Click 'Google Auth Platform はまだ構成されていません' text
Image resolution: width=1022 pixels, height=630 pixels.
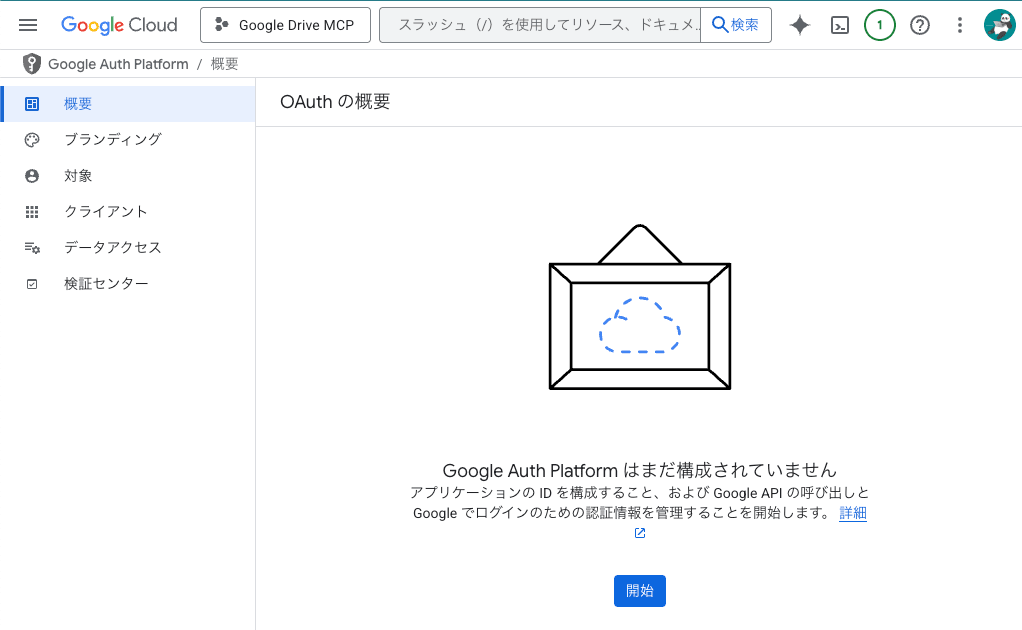[x=639, y=470]
